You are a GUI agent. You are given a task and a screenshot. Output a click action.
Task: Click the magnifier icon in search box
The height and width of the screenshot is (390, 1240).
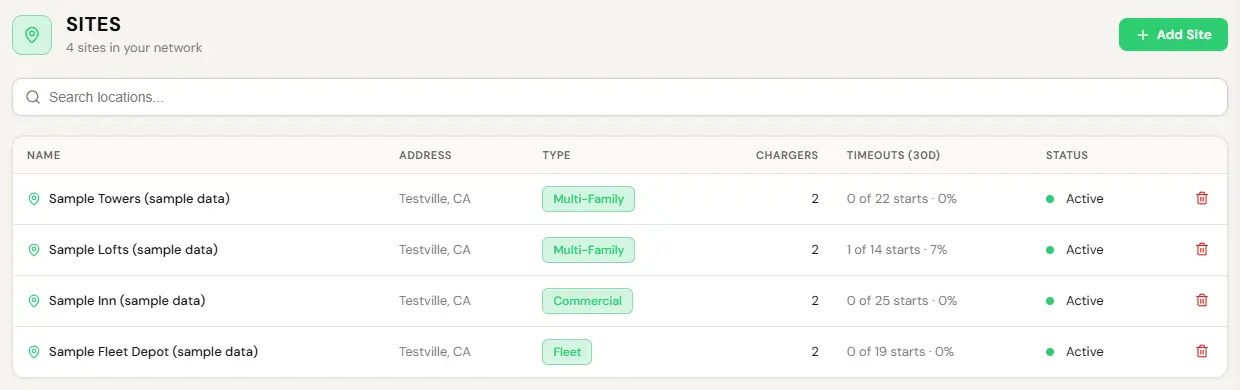click(x=33, y=97)
